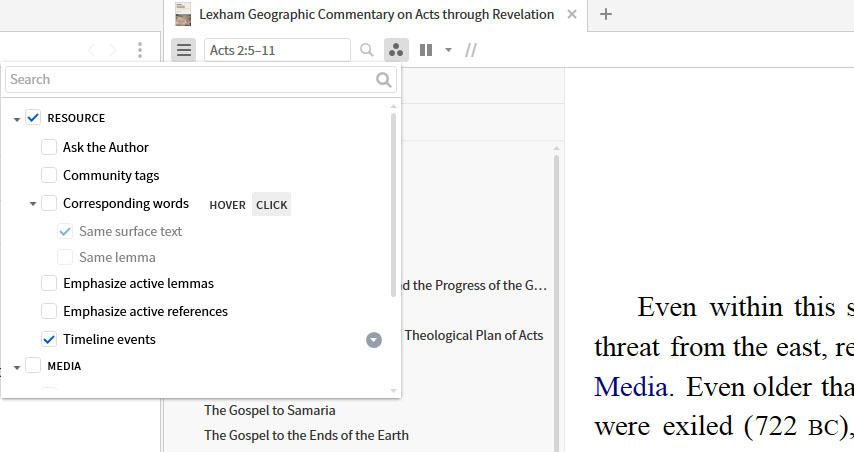
Task: Enable the Emphasize active references checkbox
Action: tap(49, 311)
